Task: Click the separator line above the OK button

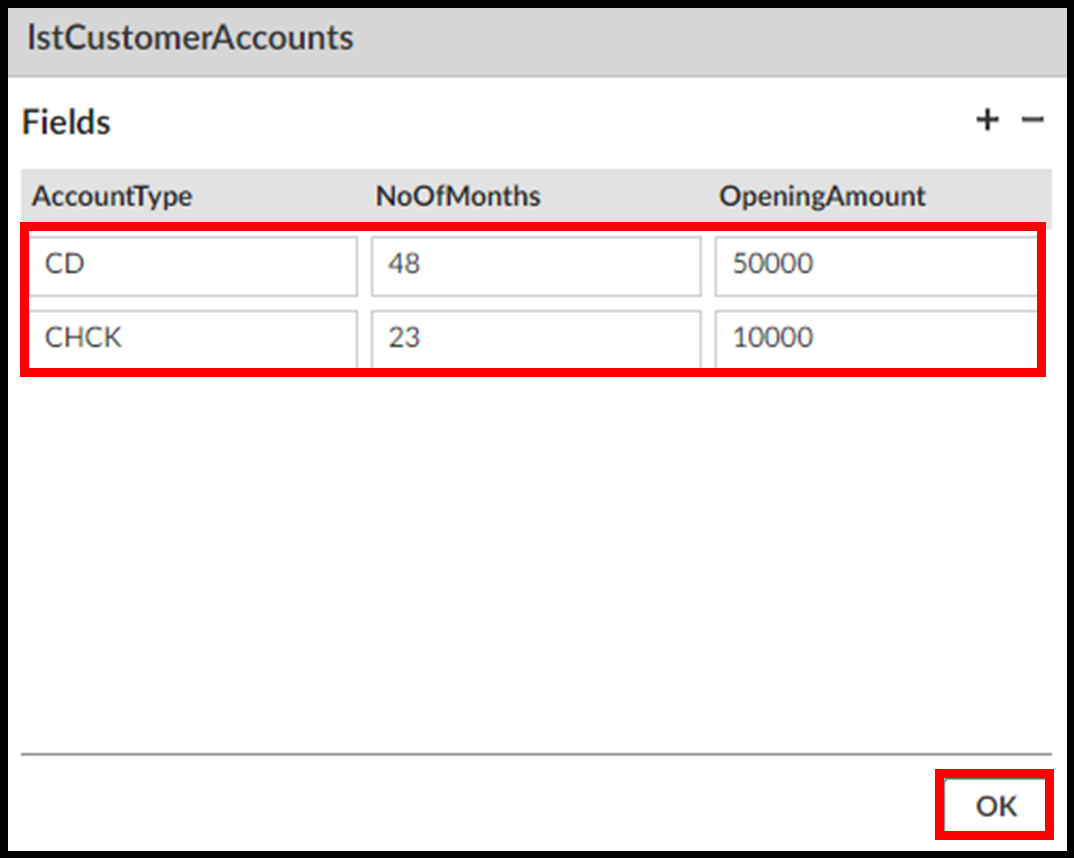Action: 535,754
